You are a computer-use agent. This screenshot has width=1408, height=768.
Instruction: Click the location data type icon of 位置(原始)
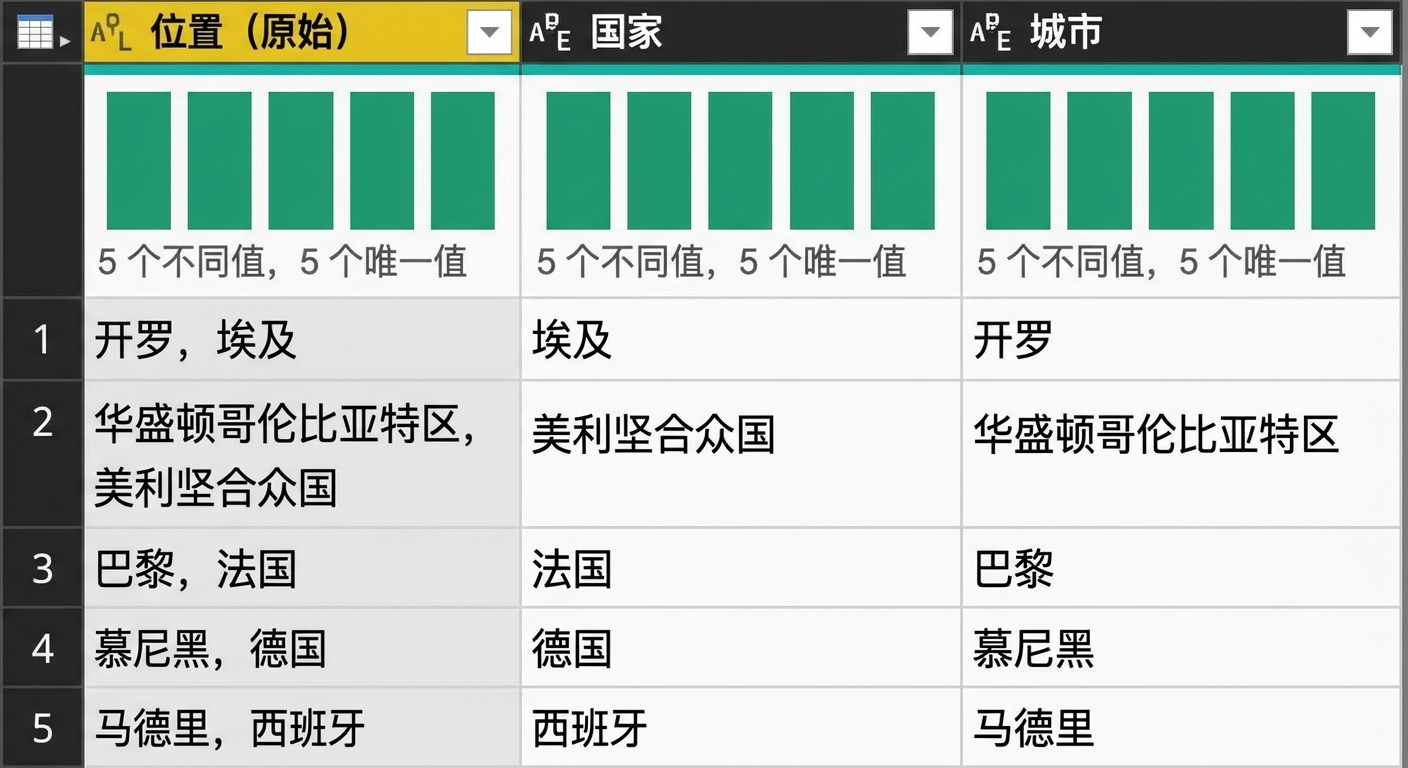(110, 34)
